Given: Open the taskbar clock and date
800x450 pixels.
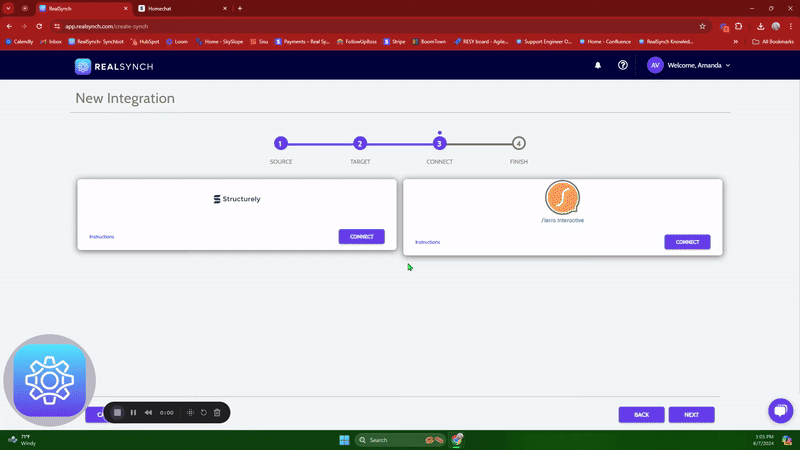Looking at the screenshot, I should [x=764, y=440].
